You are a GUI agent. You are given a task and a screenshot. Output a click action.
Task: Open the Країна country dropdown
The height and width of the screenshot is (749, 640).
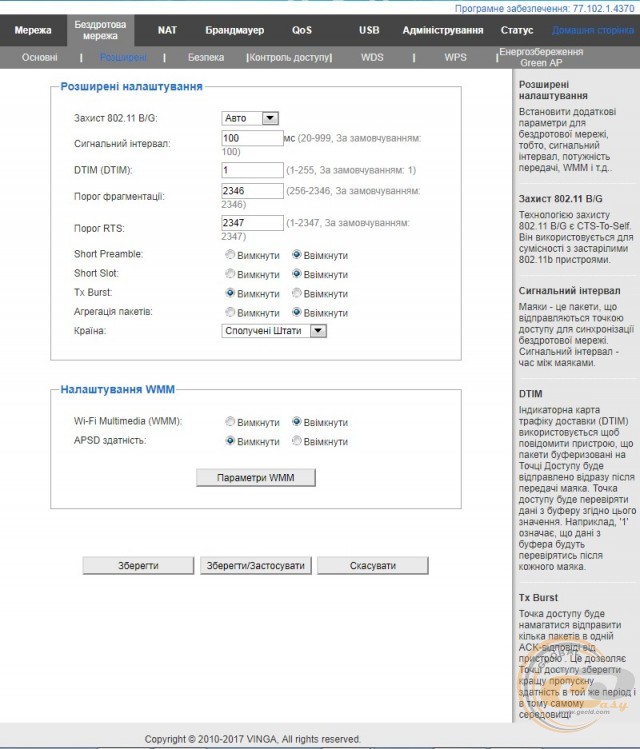[274, 330]
